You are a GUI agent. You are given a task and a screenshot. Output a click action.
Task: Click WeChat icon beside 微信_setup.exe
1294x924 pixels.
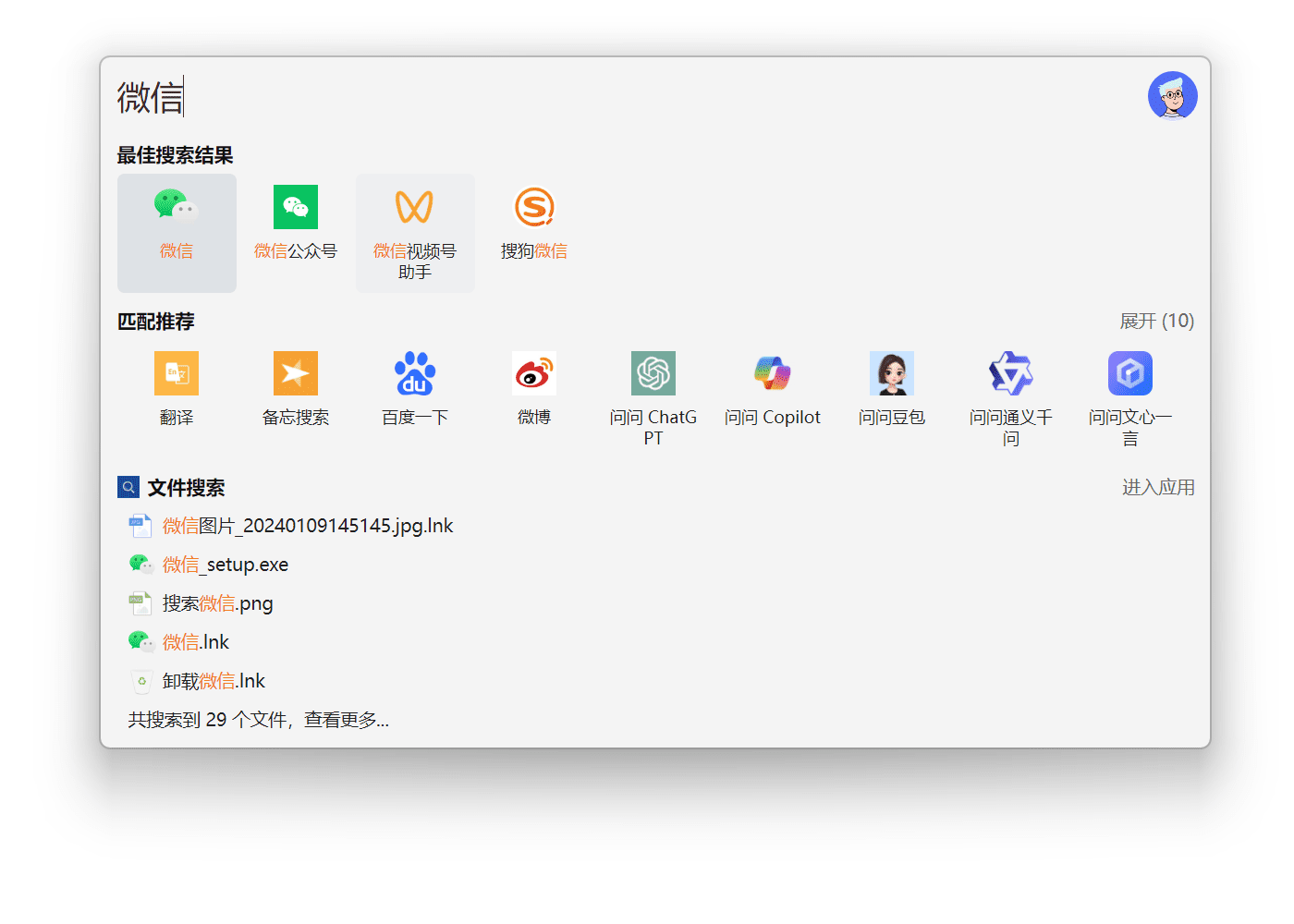(140, 565)
